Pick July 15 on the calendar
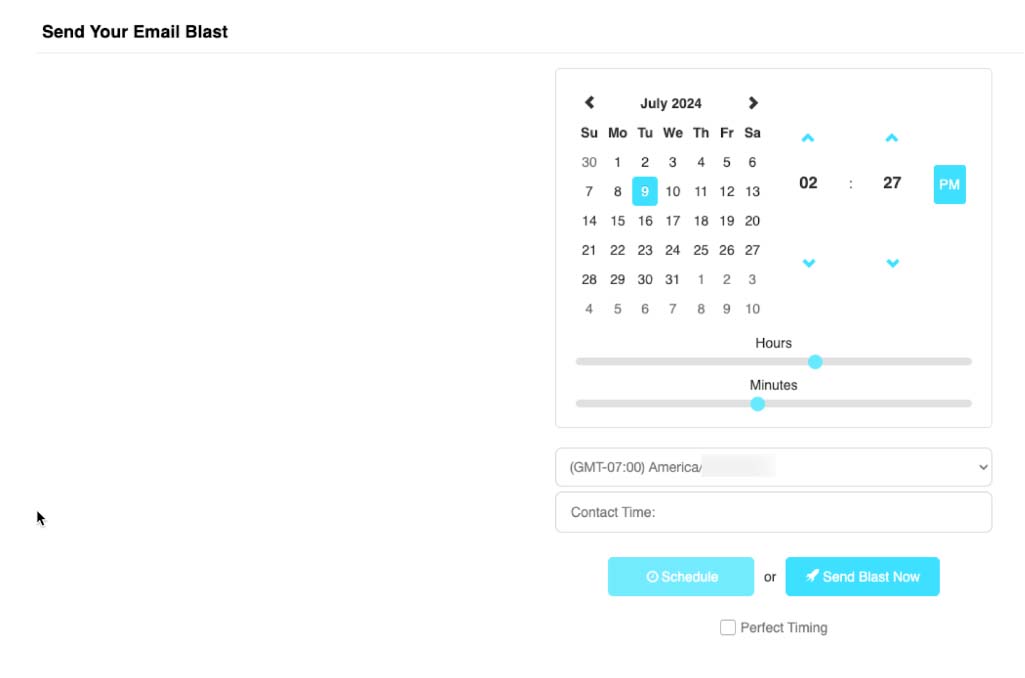The image size is (1025, 678). coord(617,221)
